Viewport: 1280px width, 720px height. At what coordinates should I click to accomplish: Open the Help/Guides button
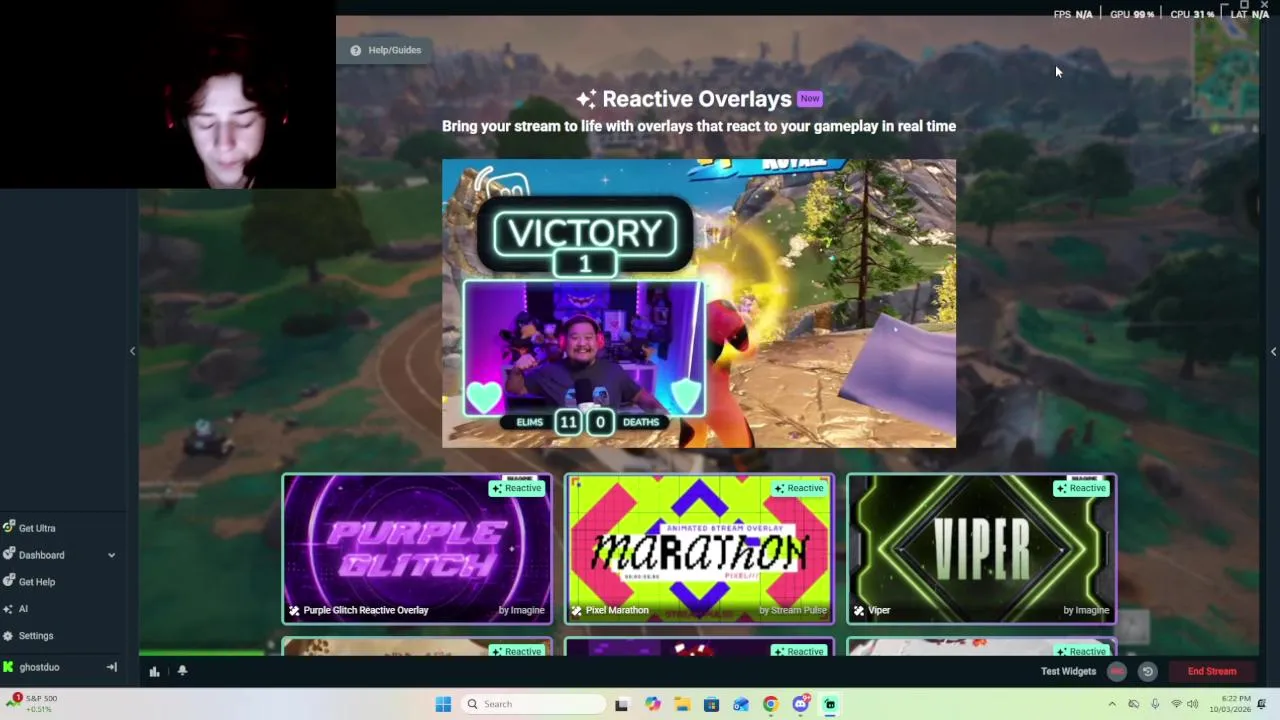[x=386, y=50]
